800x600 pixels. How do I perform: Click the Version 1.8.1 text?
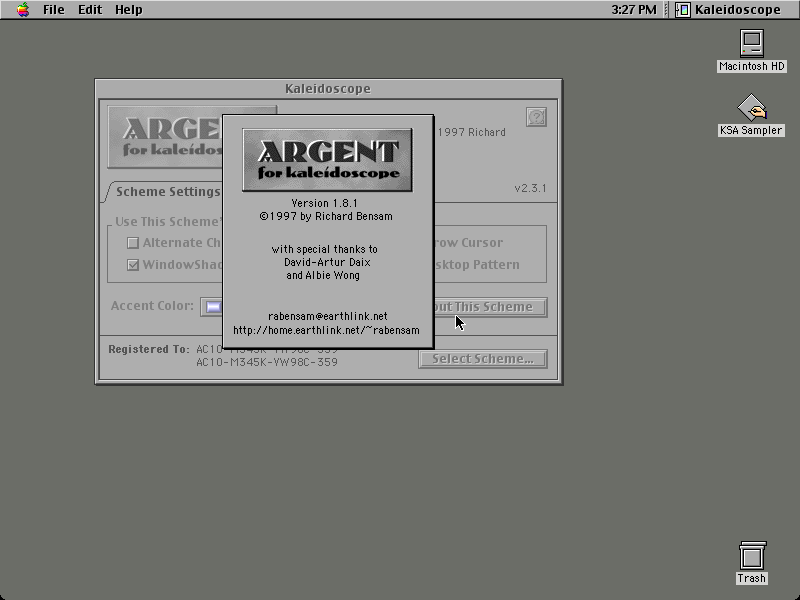pos(324,203)
